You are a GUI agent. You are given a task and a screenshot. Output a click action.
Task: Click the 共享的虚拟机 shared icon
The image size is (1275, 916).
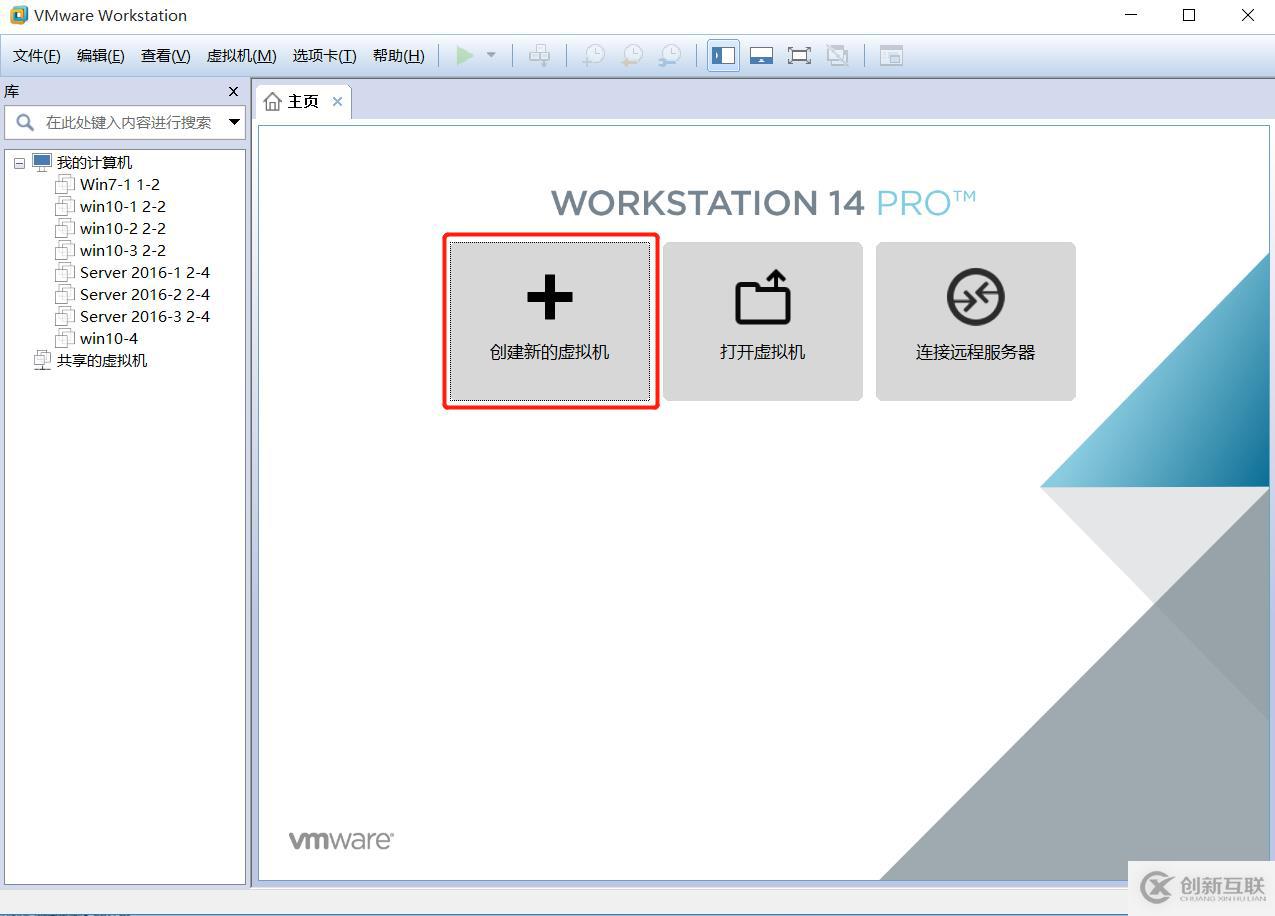click(42, 360)
